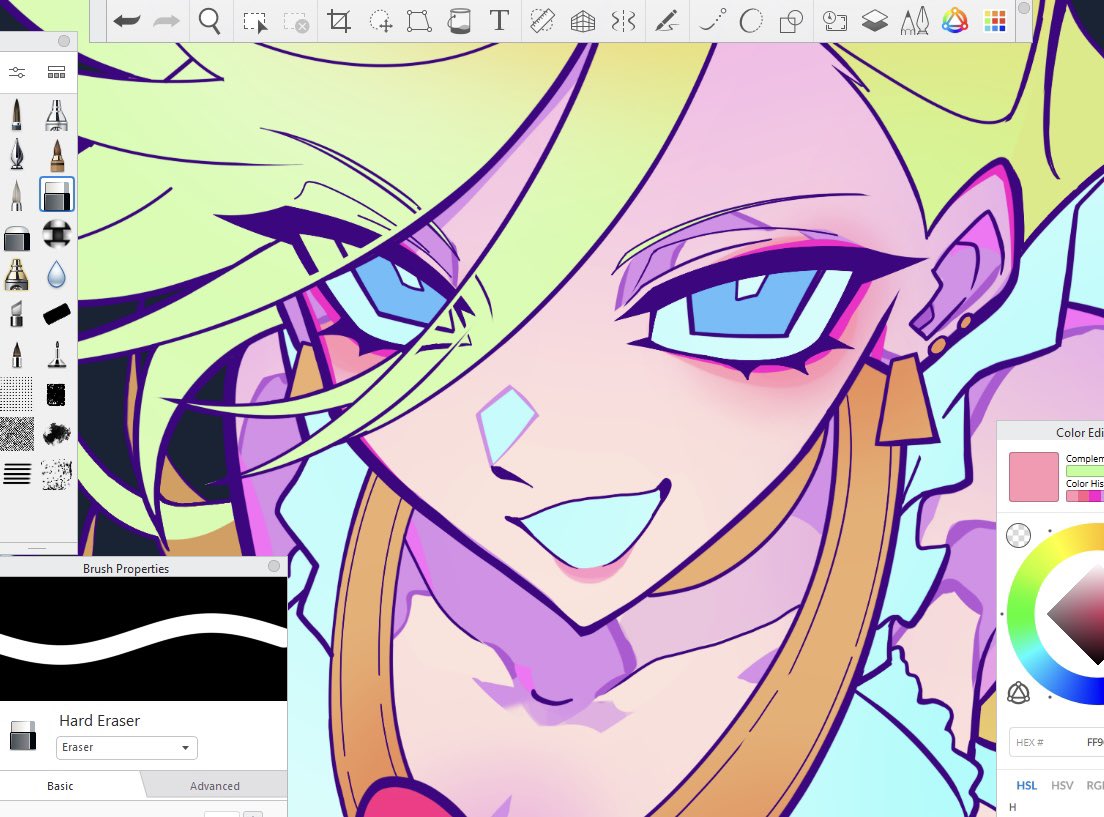Switch to Advanced tab in Brush Properties
The height and width of the screenshot is (817, 1104).
pyautogui.click(x=215, y=785)
